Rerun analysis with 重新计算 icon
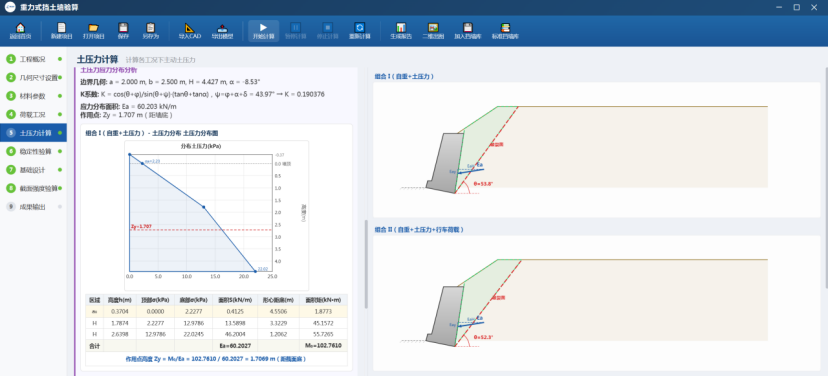Image resolution: width=829 pixels, height=377 pixels. 360,31
